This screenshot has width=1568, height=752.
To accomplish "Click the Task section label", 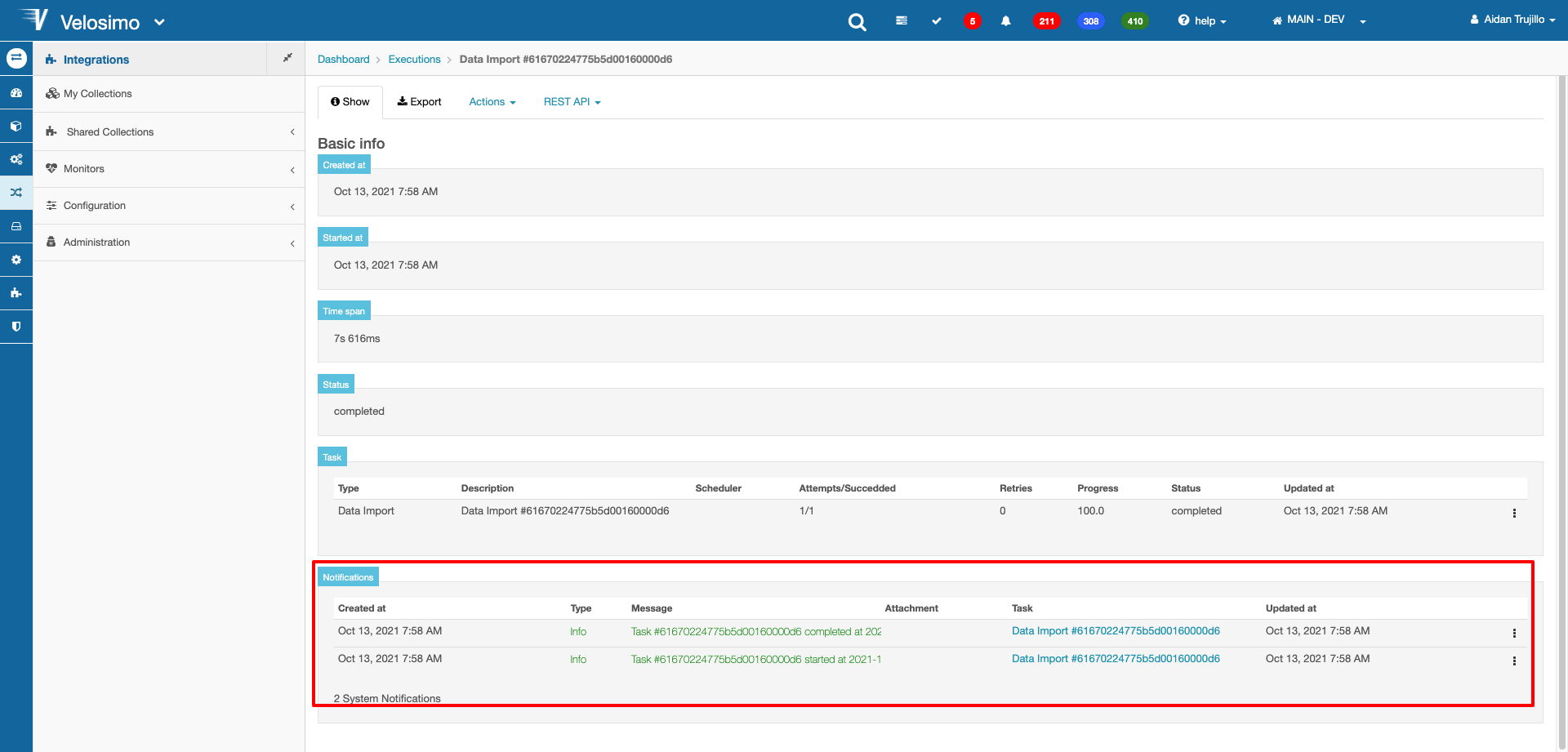I will pyautogui.click(x=332, y=457).
